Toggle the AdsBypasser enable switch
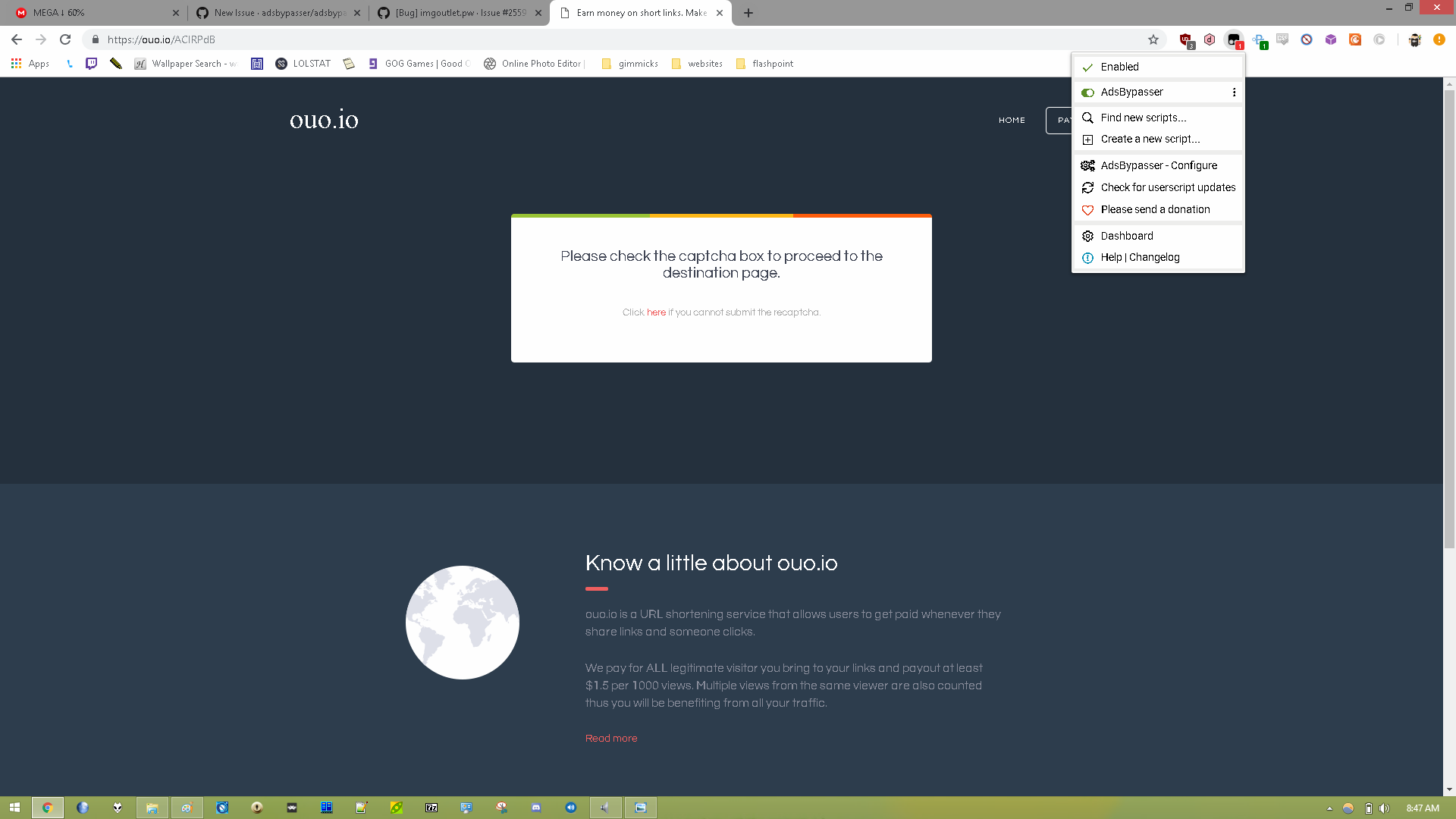The height and width of the screenshot is (819, 1456). (1088, 92)
